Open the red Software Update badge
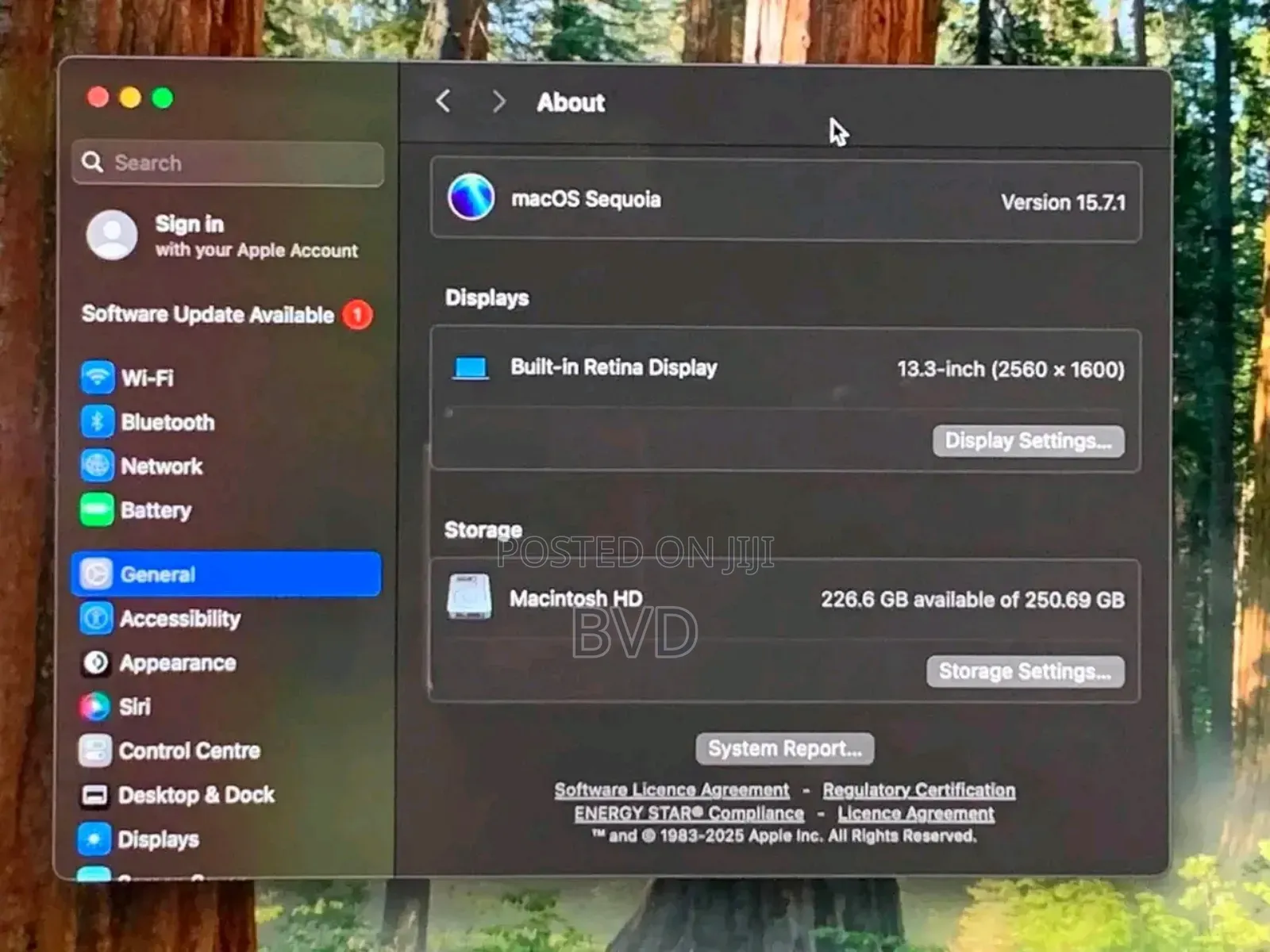 point(357,315)
